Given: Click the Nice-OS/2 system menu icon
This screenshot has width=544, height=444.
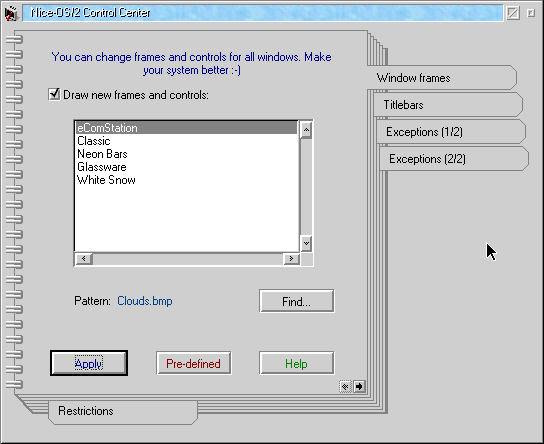Looking at the screenshot, I should pos(11,13).
